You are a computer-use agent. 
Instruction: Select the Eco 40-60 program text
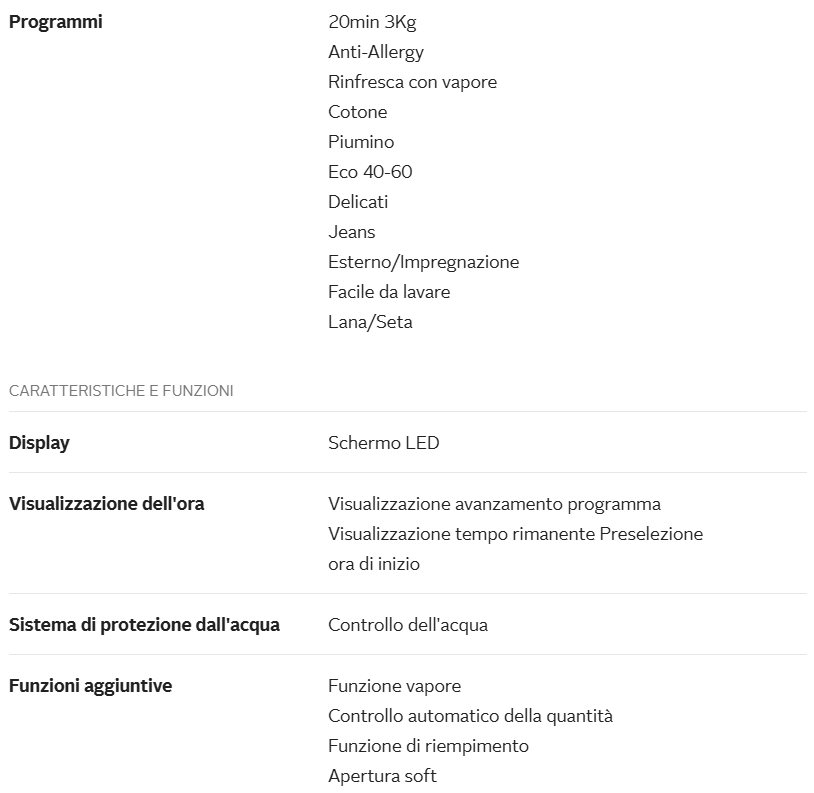coord(370,171)
